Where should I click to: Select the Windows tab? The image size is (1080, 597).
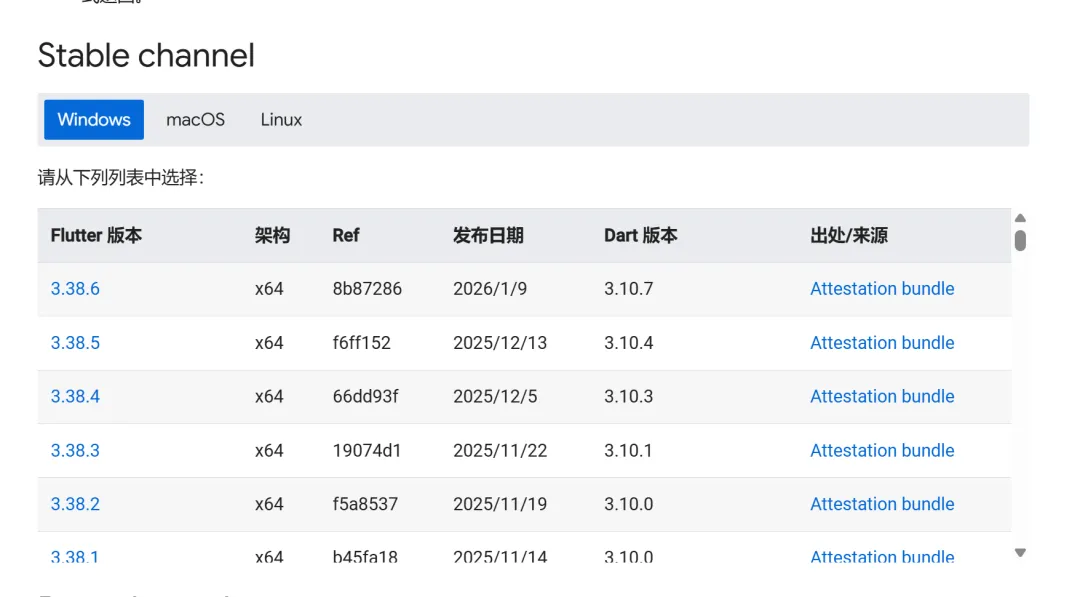pos(94,120)
